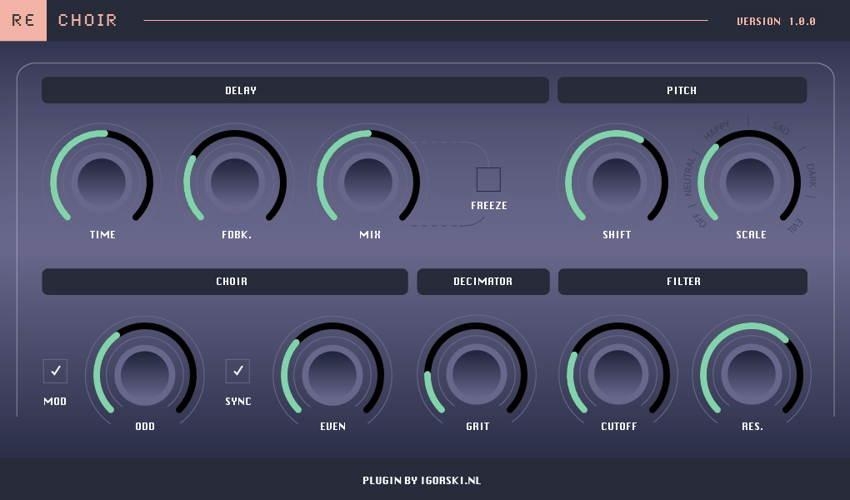Screen dimensions: 850x500
Task: Click the pitch SHIFT knob
Action: tap(617, 180)
